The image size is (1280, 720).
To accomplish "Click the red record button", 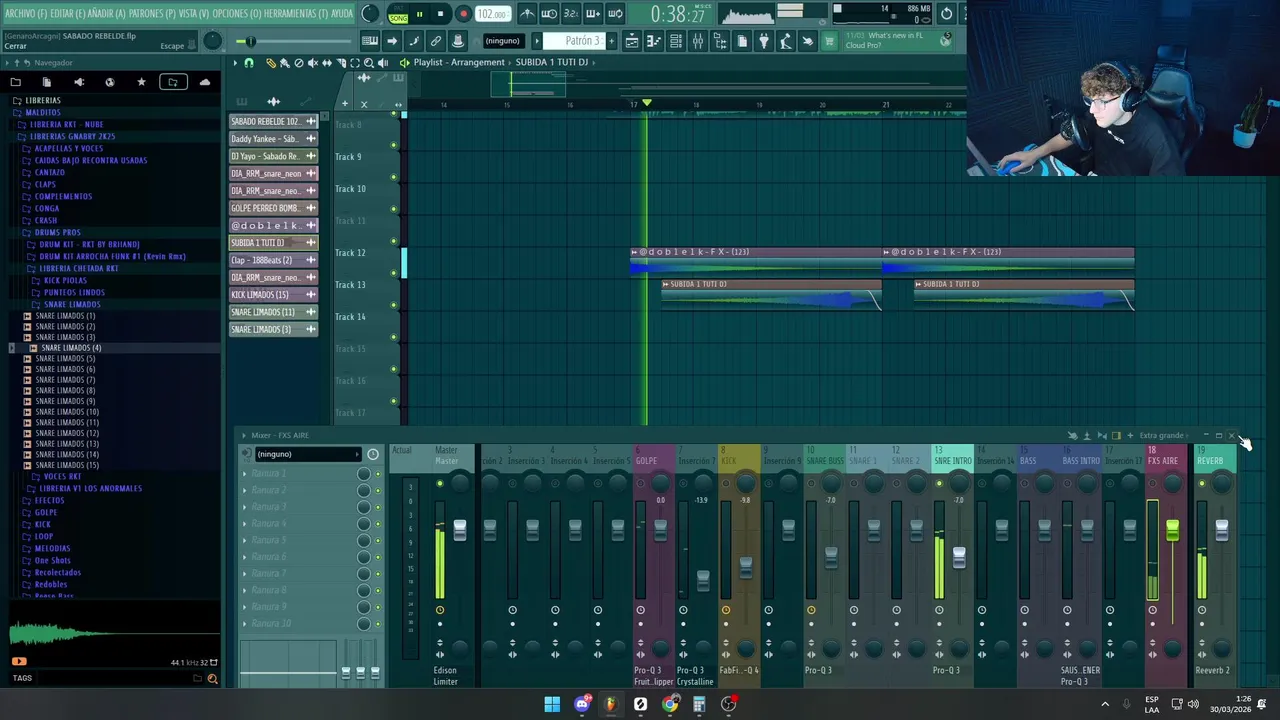I will coord(463,14).
